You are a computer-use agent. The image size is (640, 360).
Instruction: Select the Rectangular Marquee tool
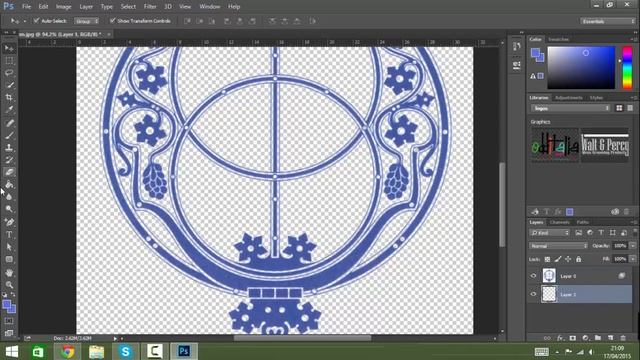pyautogui.click(x=9, y=60)
